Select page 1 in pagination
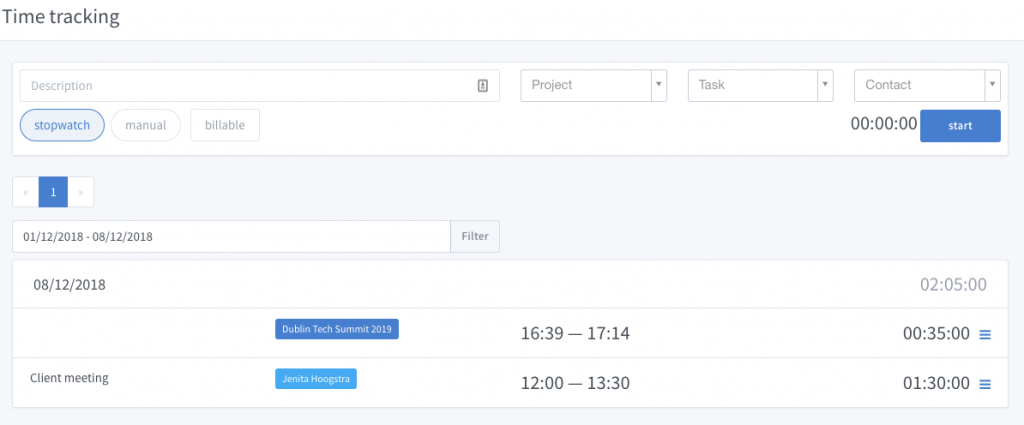1024x425 pixels. (x=54, y=192)
